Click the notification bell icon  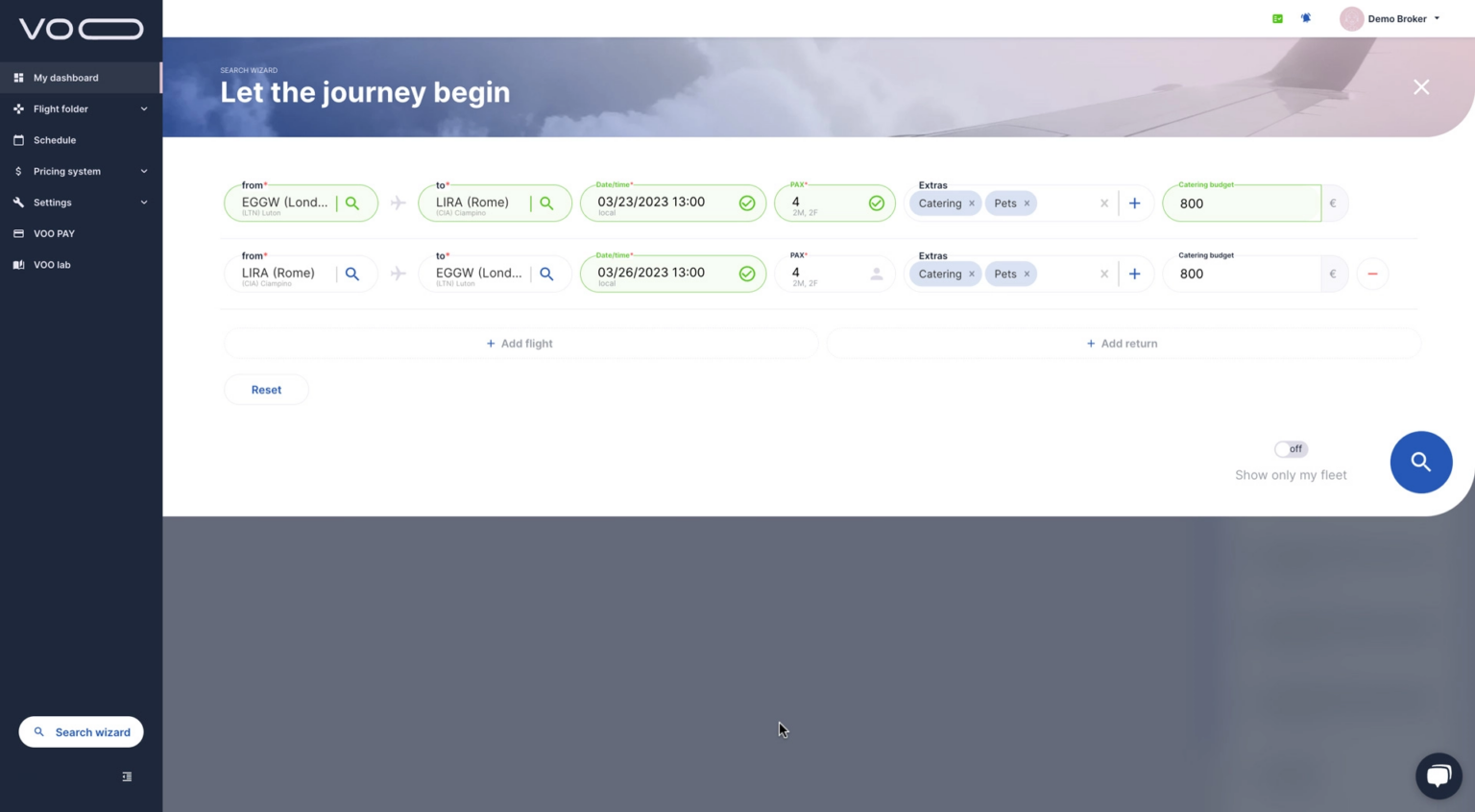click(x=1305, y=18)
